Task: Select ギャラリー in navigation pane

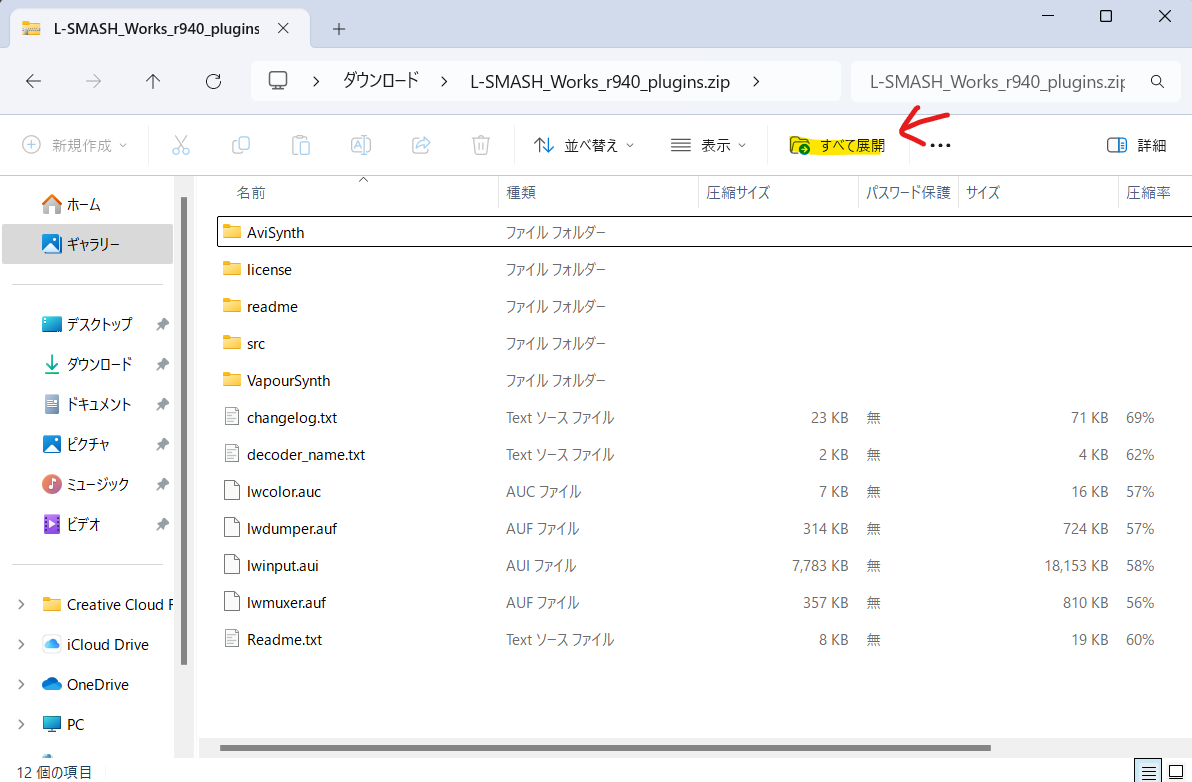Action: (x=87, y=244)
